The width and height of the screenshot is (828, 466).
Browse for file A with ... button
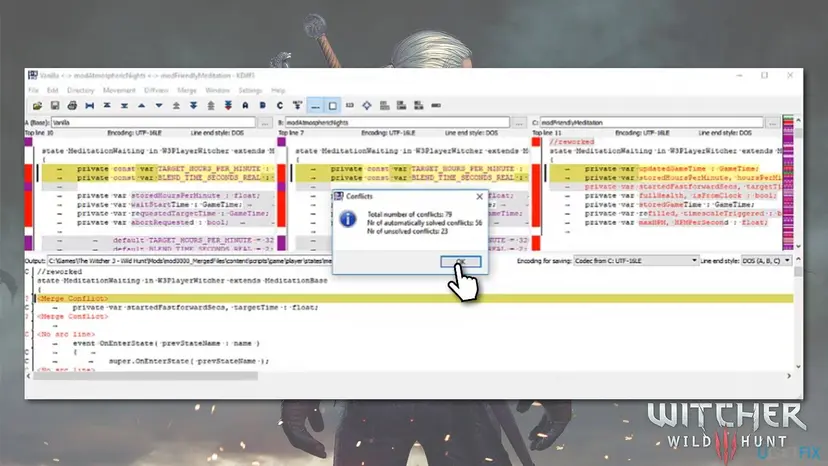coord(265,123)
